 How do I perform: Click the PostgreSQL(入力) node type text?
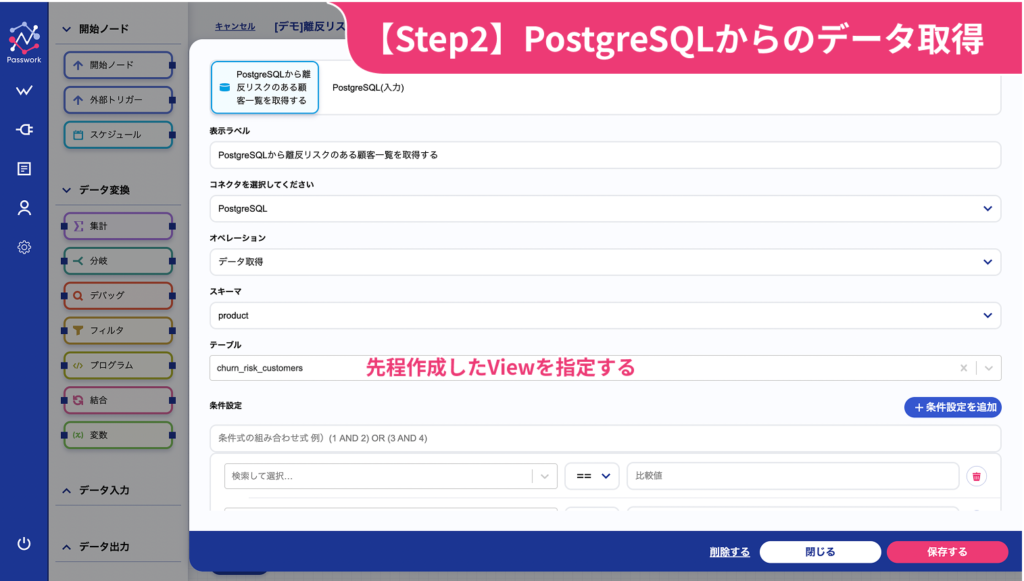tap(368, 87)
